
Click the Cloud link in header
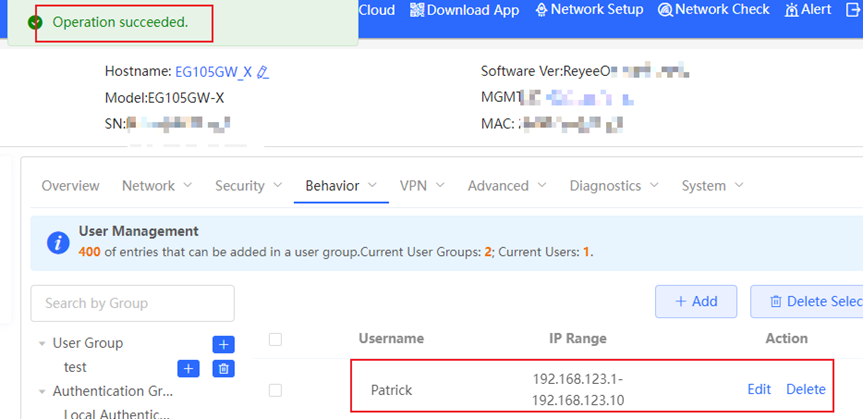(376, 10)
